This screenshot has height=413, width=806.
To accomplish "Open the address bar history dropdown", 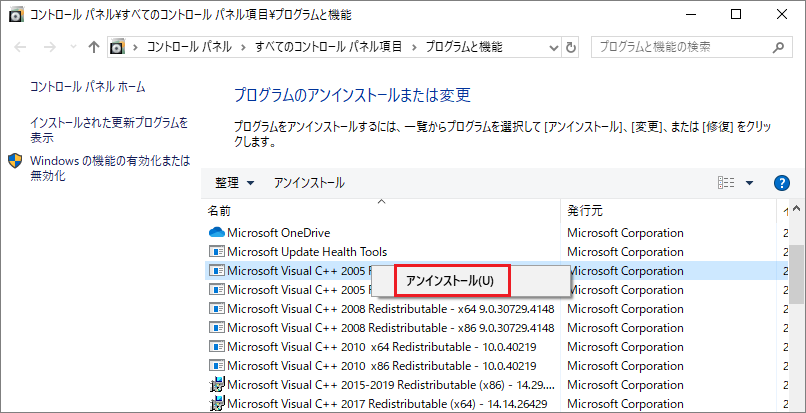I will [554, 48].
